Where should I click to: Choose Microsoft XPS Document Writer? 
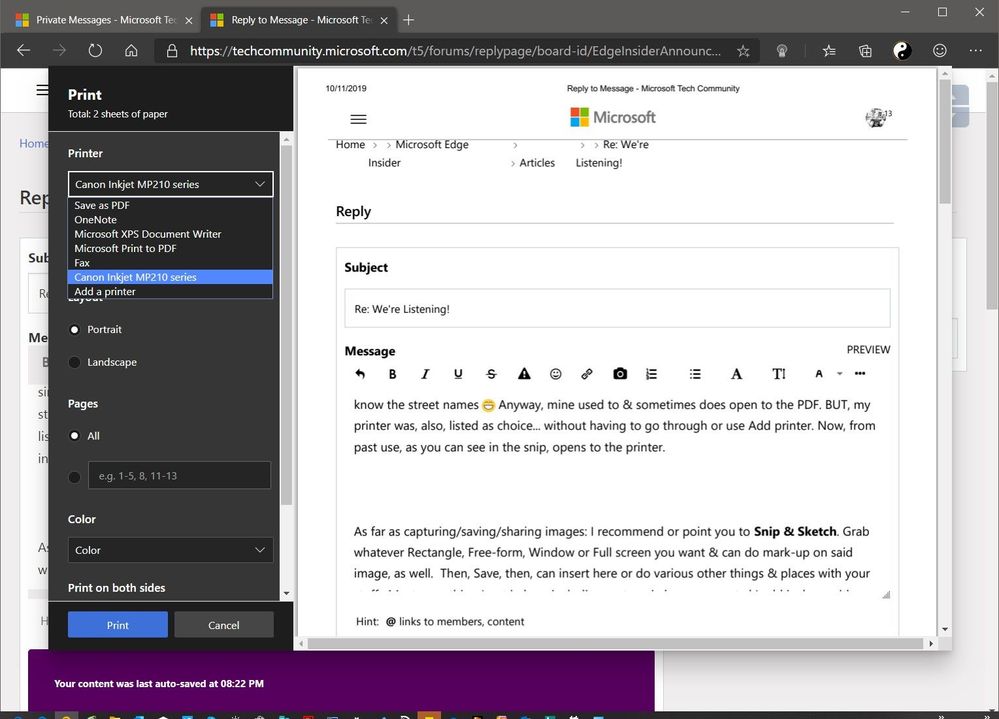click(170, 234)
